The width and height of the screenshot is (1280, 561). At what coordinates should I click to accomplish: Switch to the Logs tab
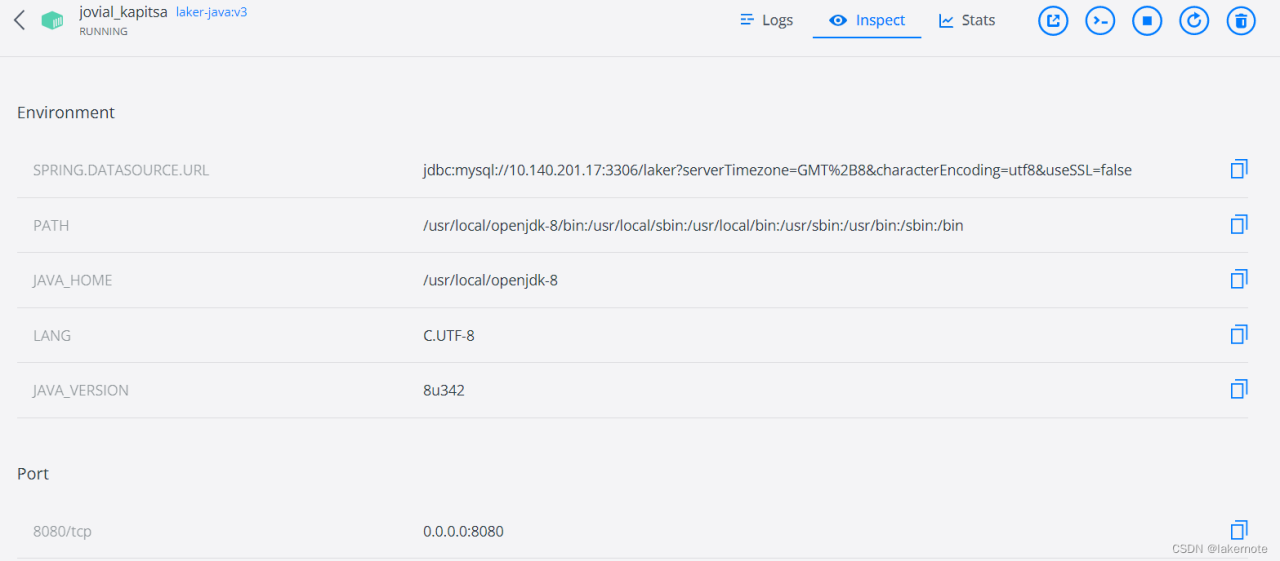click(766, 20)
